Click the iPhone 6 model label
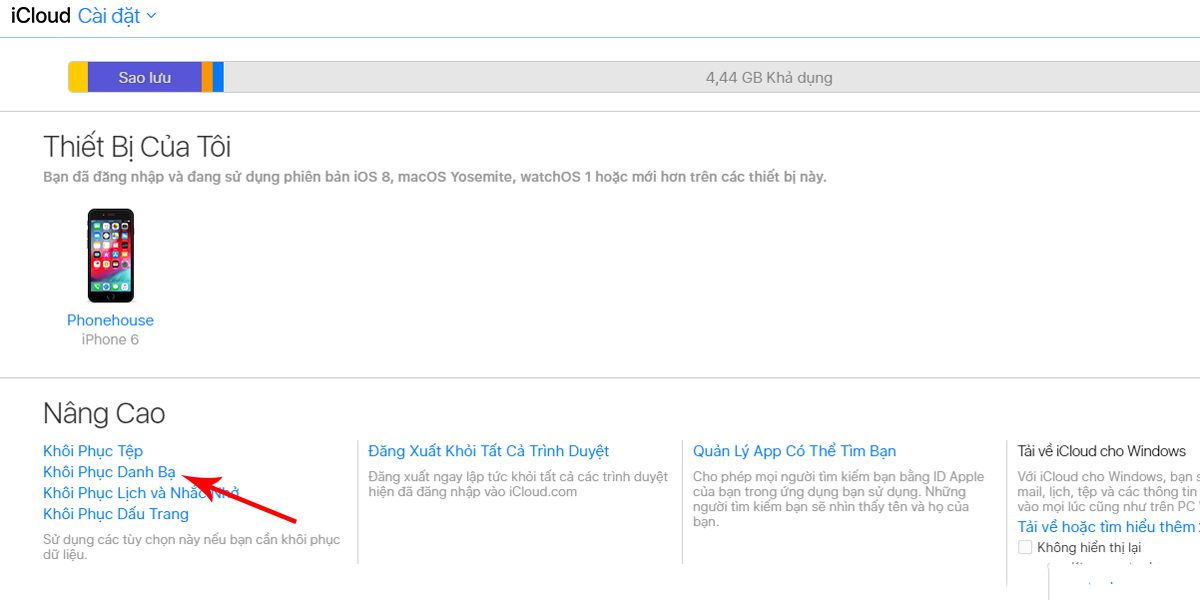This screenshot has width=1200, height=600. point(110,340)
